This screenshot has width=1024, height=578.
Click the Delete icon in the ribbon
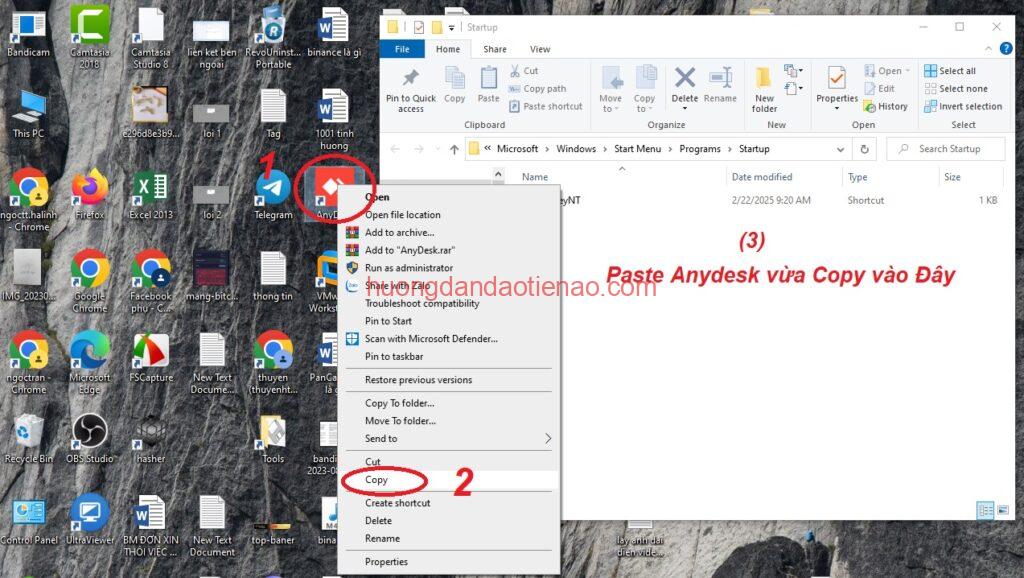(684, 88)
